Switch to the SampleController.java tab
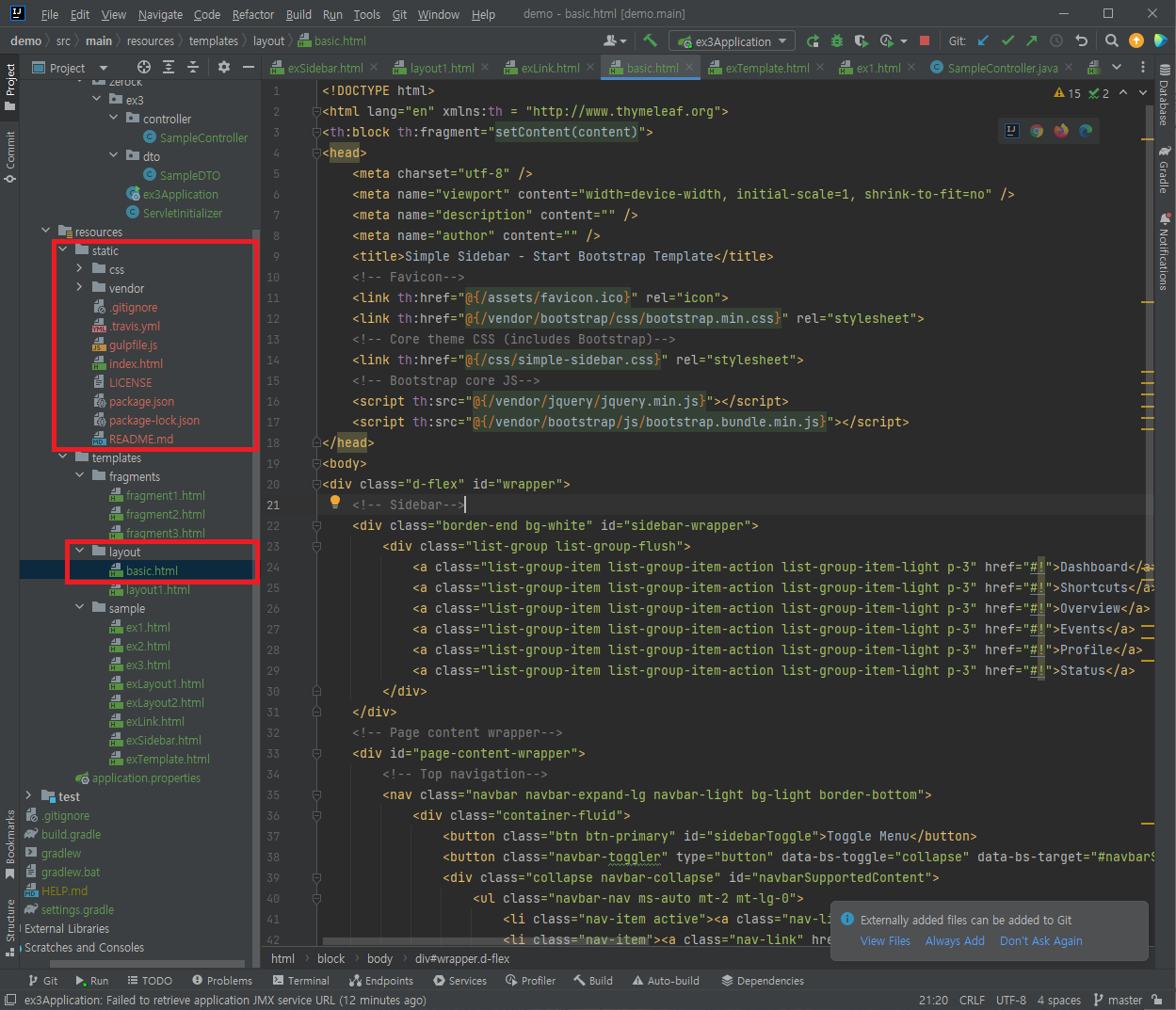 pyautogui.click(x=1003, y=68)
